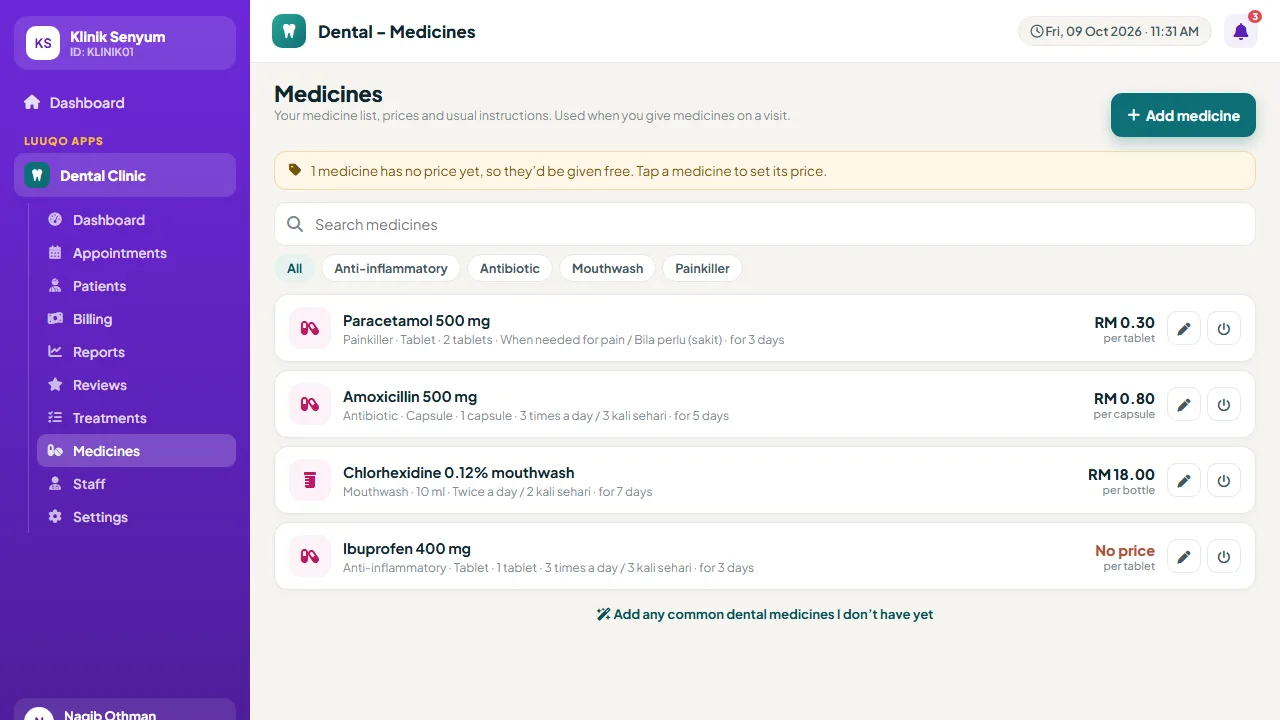Click the Ibuprofen No price label
The width and height of the screenshot is (1280, 720).
coord(1125,550)
